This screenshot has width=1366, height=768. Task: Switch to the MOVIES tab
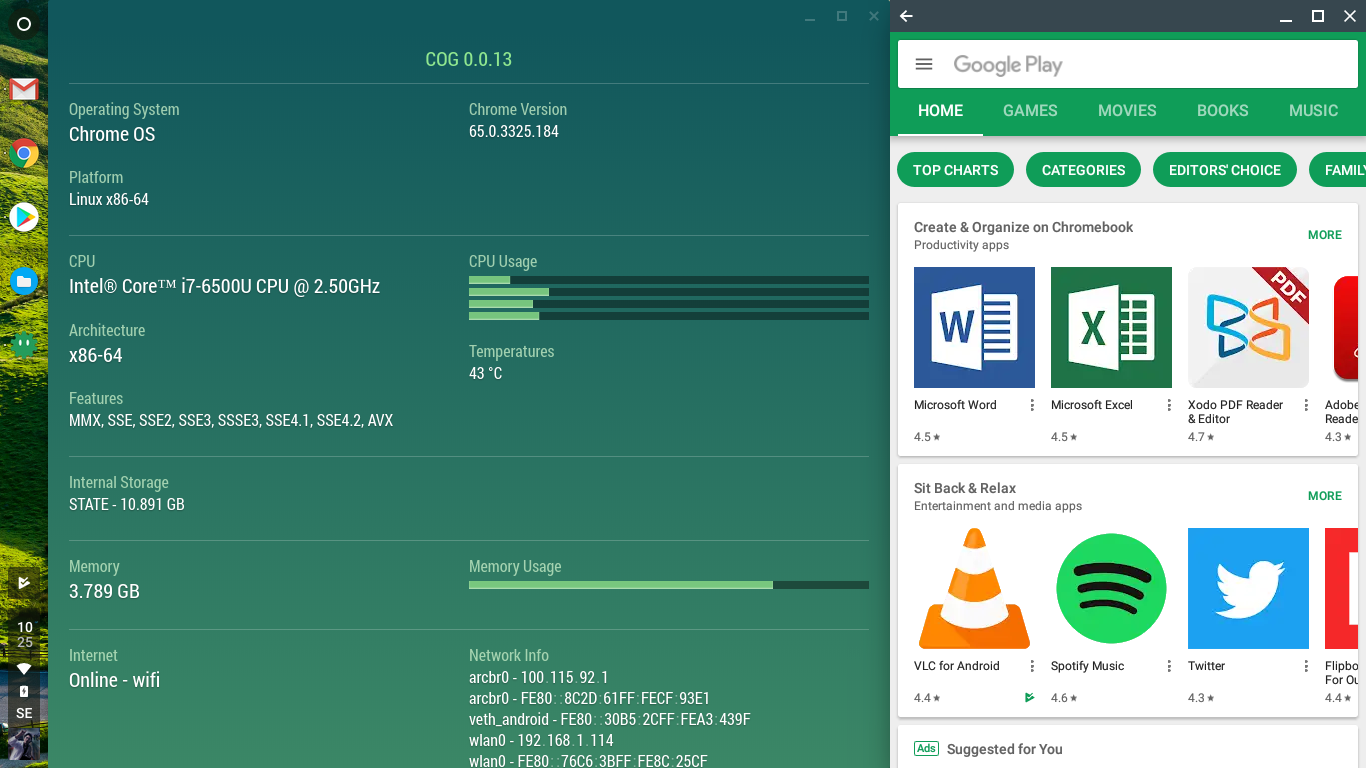tap(1127, 111)
